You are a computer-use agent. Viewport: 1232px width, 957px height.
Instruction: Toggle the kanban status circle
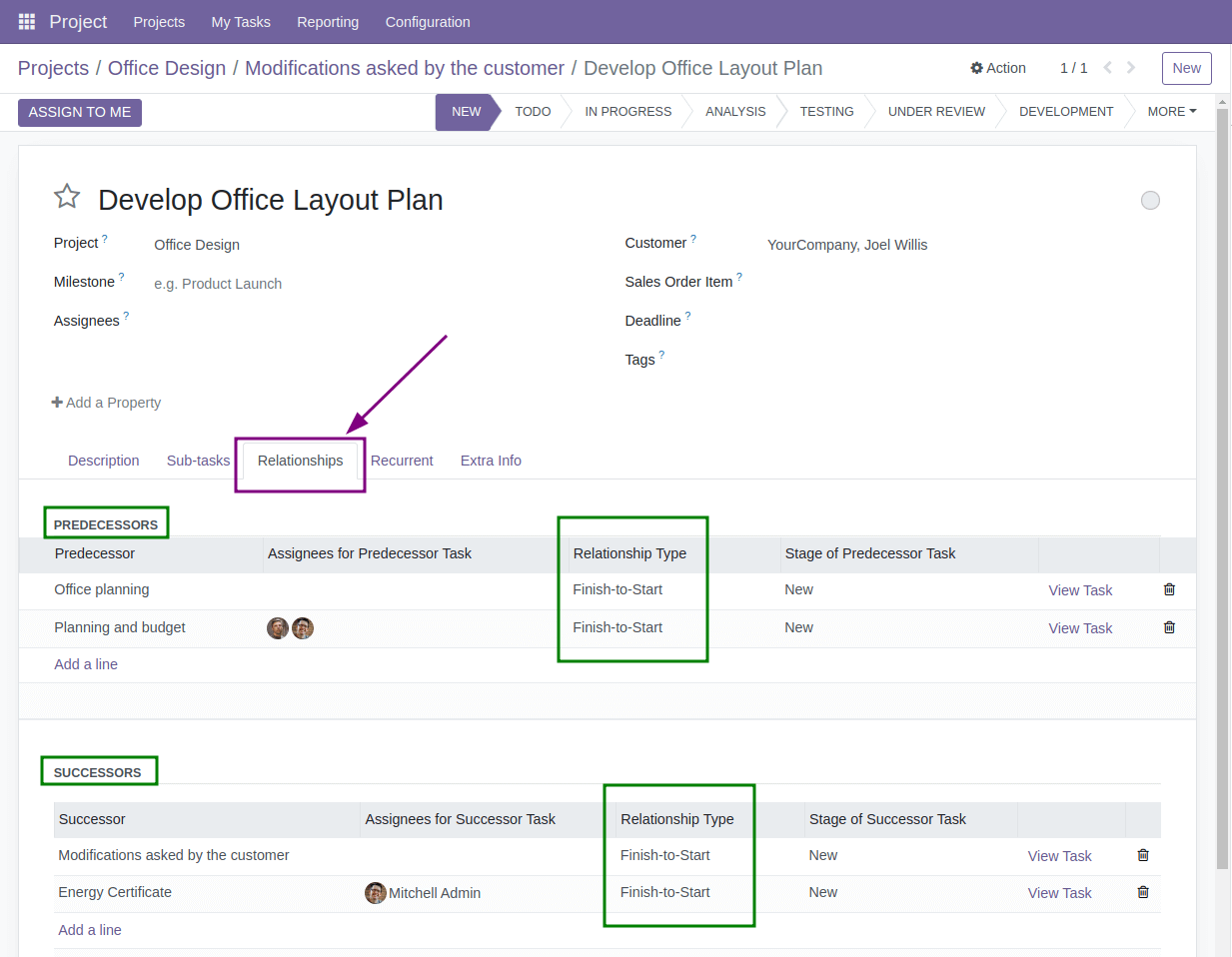[1150, 200]
